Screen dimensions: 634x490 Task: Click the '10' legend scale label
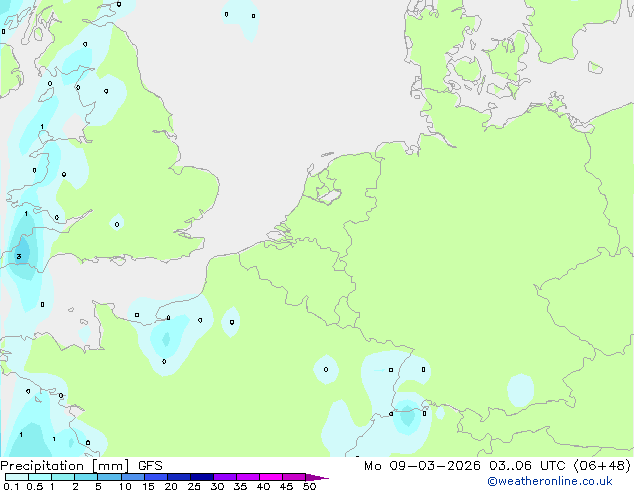pyautogui.click(x=125, y=486)
